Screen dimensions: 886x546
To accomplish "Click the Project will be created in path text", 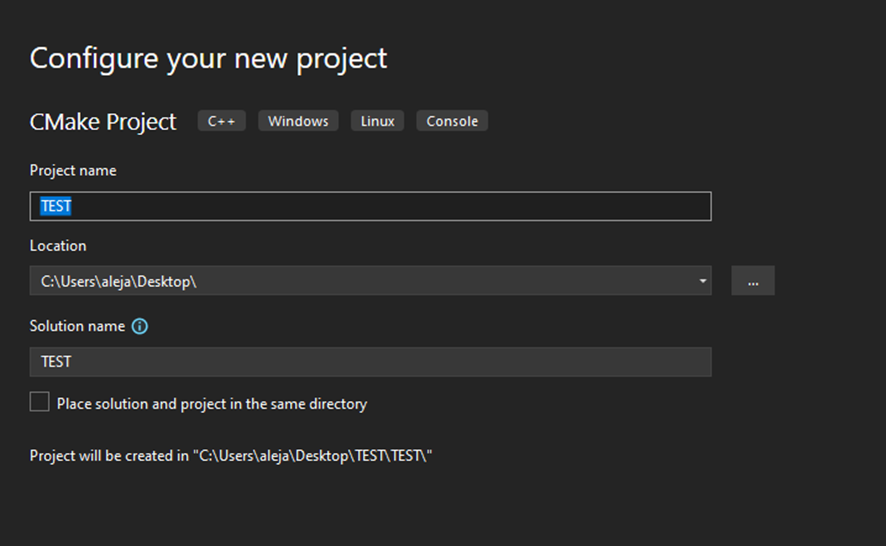I will (x=231, y=456).
